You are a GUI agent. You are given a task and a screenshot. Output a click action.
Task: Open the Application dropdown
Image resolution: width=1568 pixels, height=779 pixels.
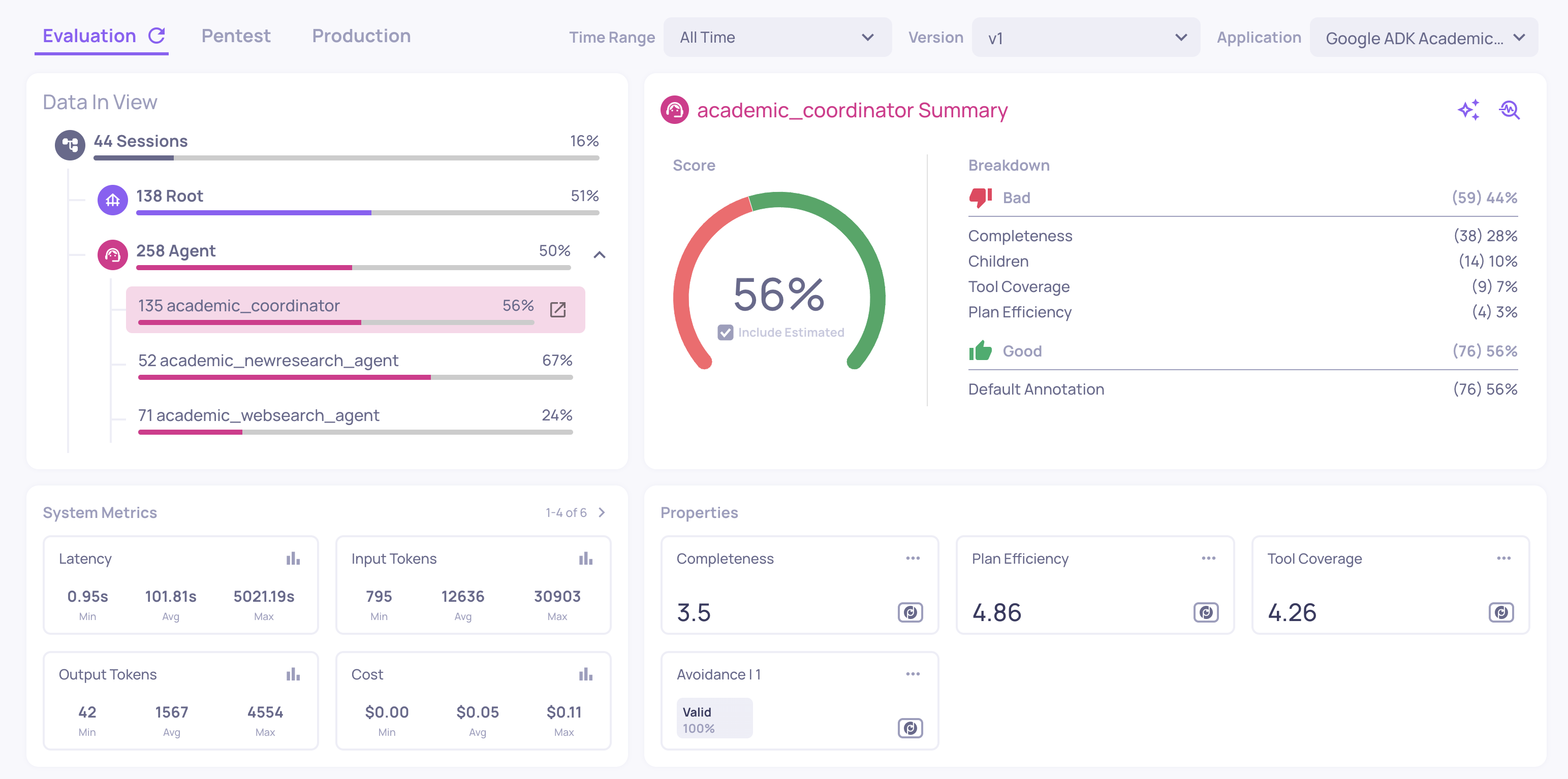(1423, 38)
